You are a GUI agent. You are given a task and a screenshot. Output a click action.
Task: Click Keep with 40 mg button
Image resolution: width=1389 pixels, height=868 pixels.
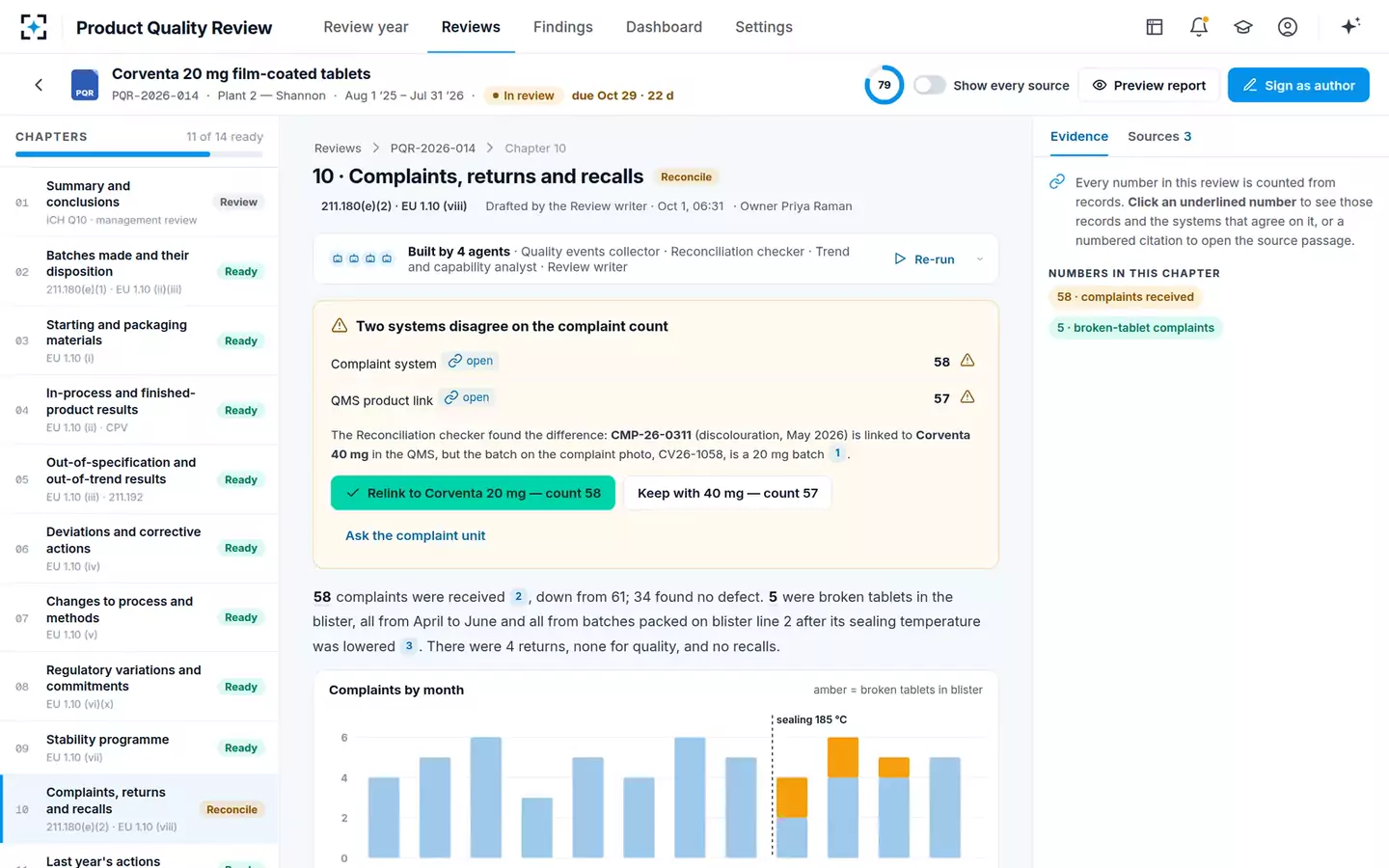[727, 493]
